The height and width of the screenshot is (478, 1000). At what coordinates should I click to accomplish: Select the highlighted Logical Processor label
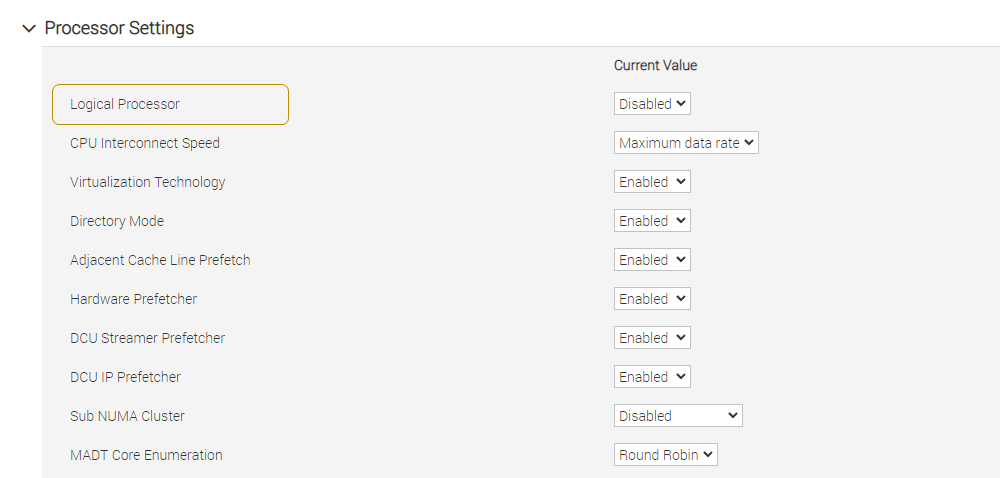(125, 104)
